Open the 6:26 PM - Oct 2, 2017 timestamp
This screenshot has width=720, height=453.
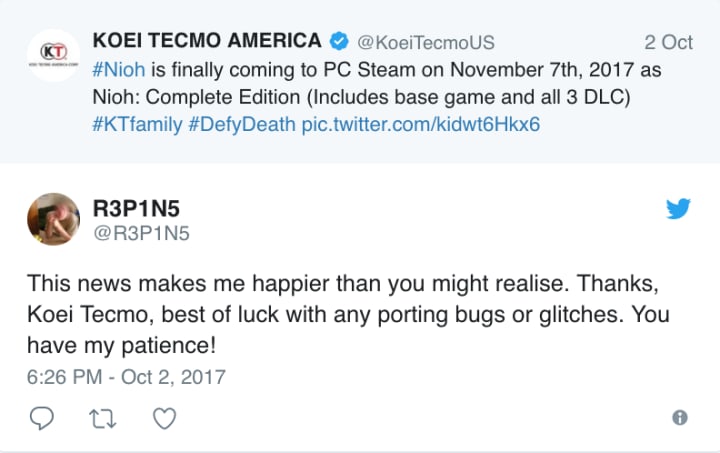tap(126, 377)
